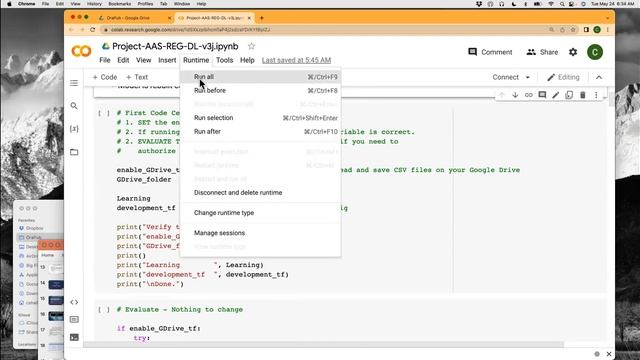Click the Share button
The height and width of the screenshot is (360, 640).
542,52
